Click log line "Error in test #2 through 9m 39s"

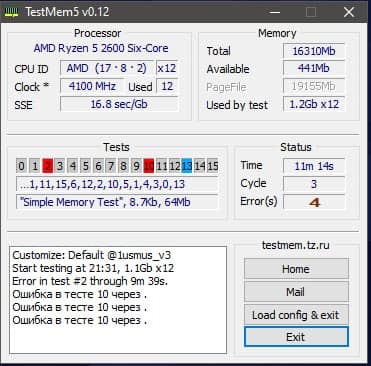click(x=90, y=281)
